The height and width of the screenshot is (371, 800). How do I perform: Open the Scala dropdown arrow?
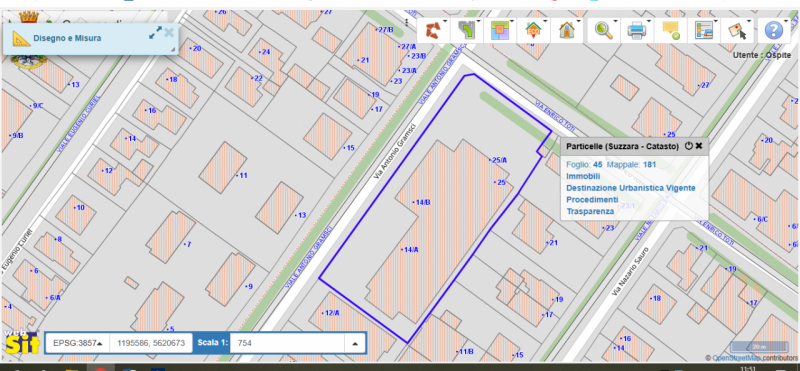coord(355,343)
